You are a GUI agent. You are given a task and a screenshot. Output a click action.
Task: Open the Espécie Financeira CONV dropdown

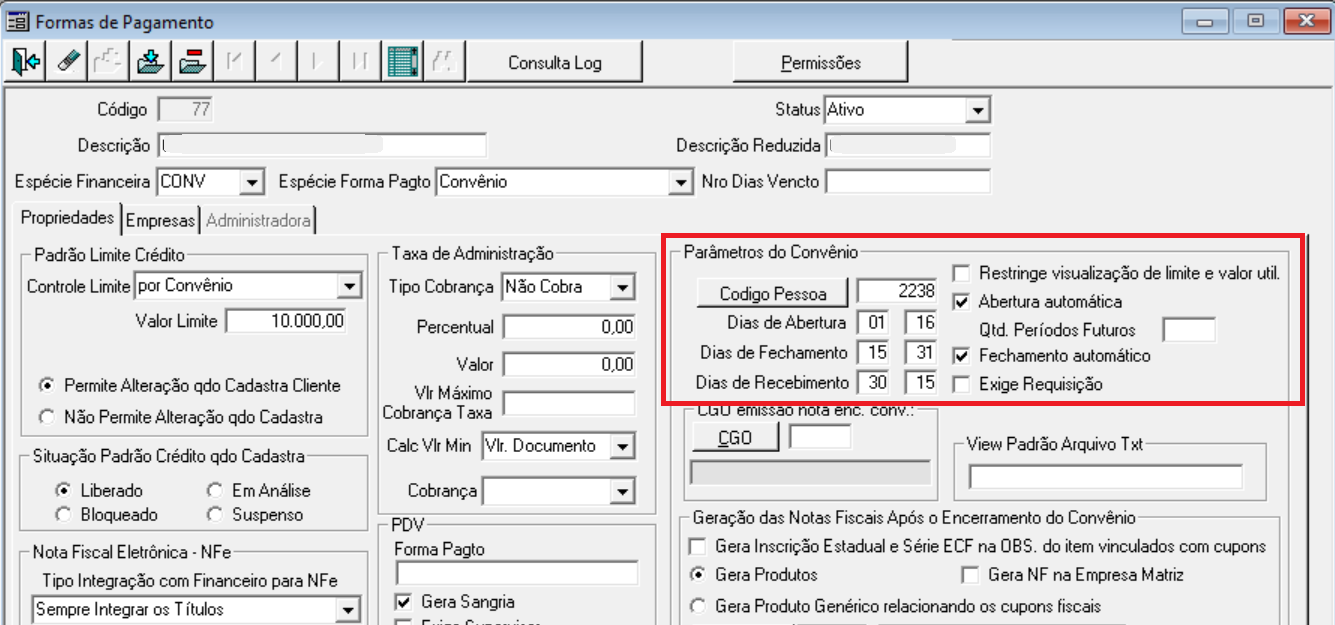click(x=251, y=182)
